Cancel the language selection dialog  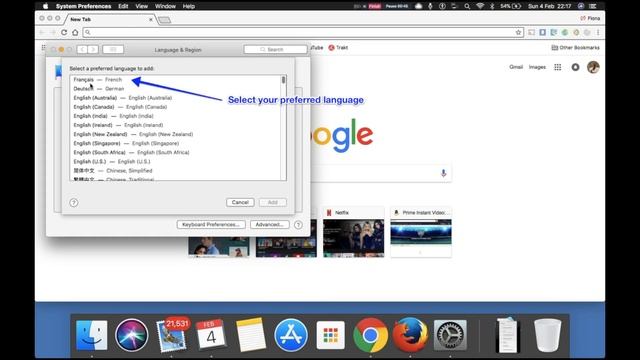tap(240, 202)
